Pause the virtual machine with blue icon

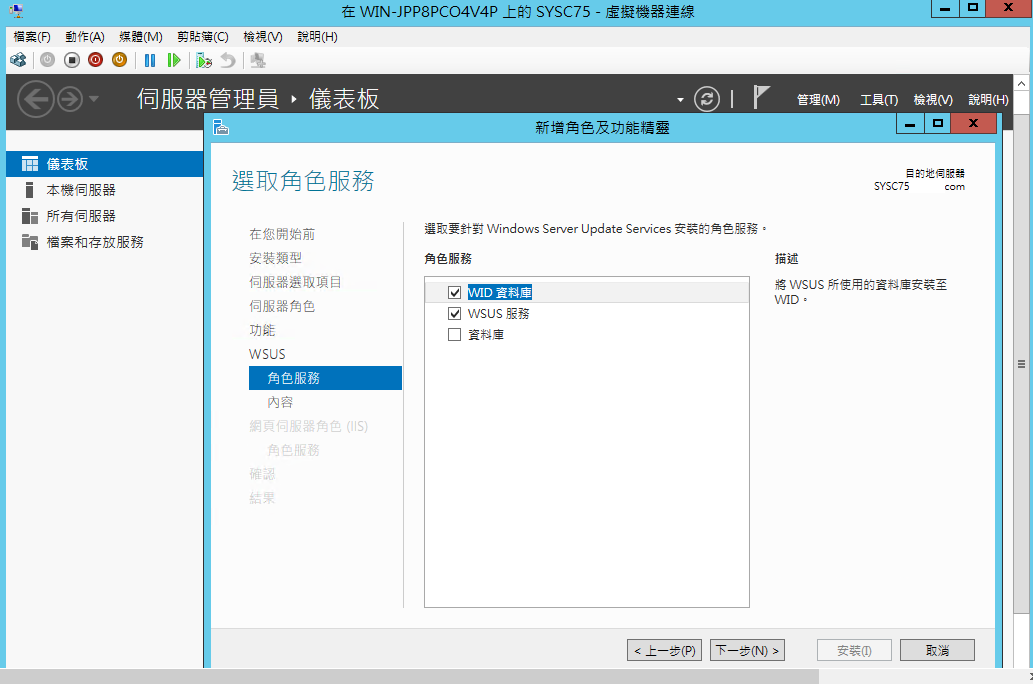point(150,61)
